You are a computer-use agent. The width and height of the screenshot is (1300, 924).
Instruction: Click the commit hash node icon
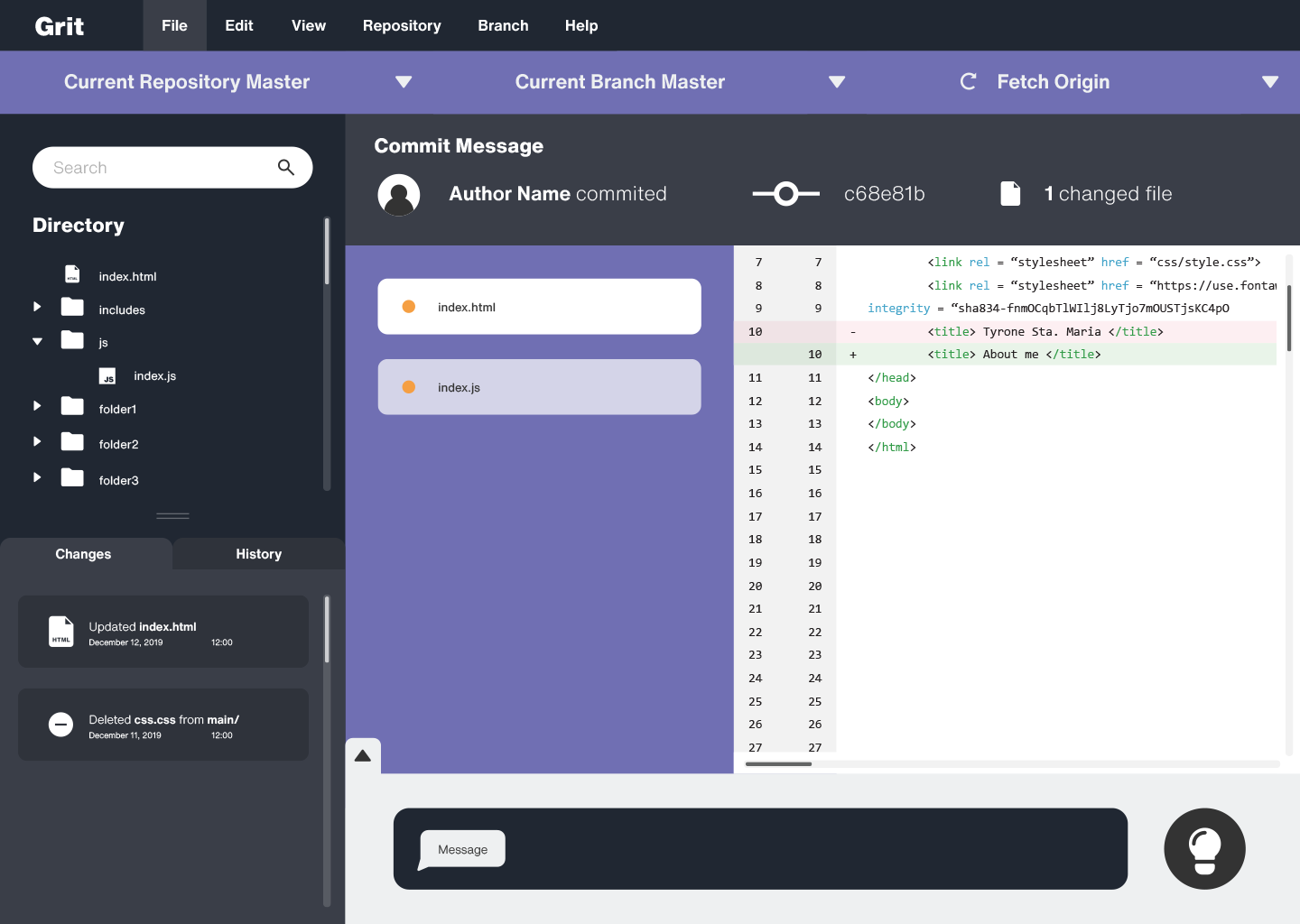(786, 194)
